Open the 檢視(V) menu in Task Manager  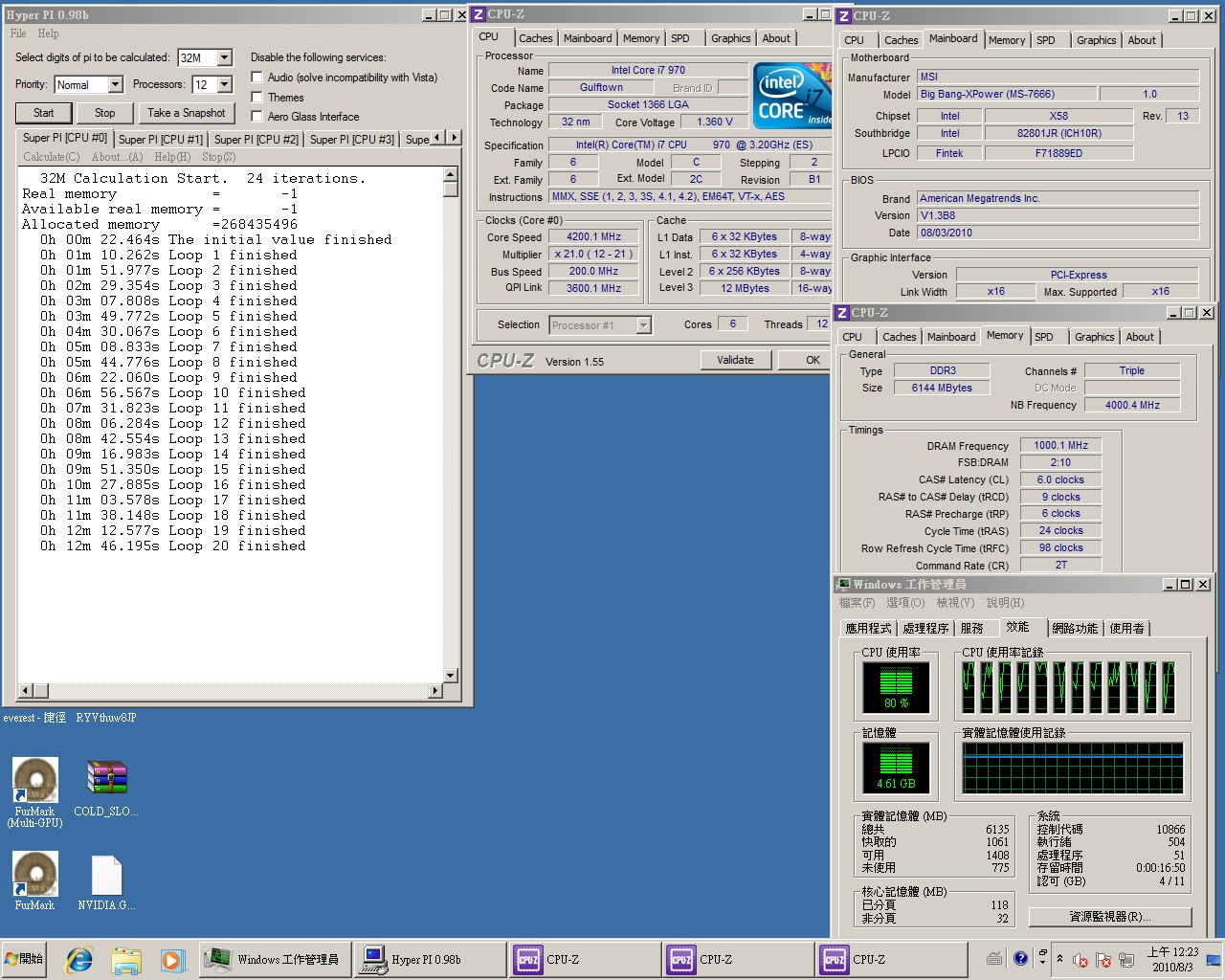[x=955, y=603]
